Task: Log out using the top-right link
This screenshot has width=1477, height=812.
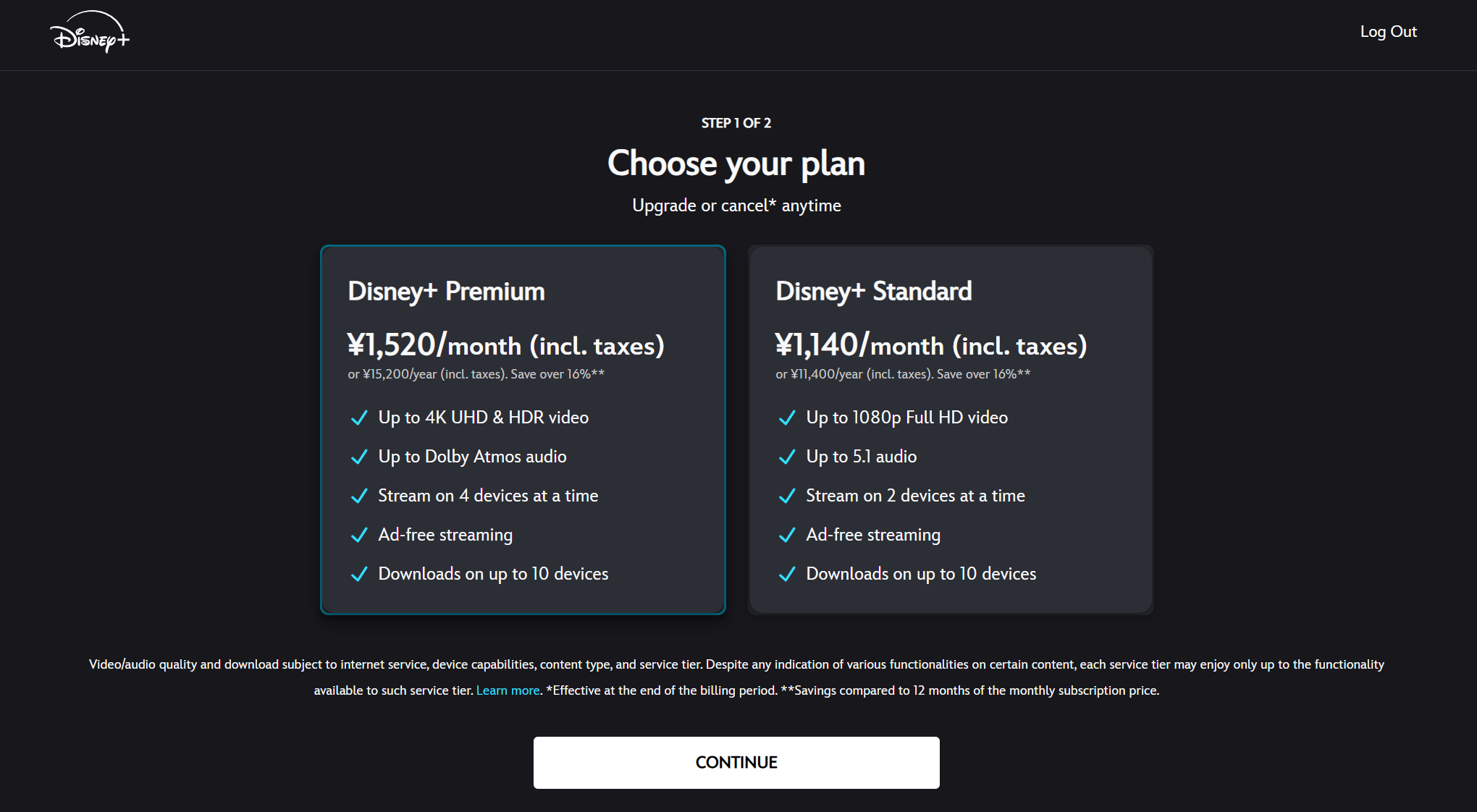Action: click(x=1388, y=32)
